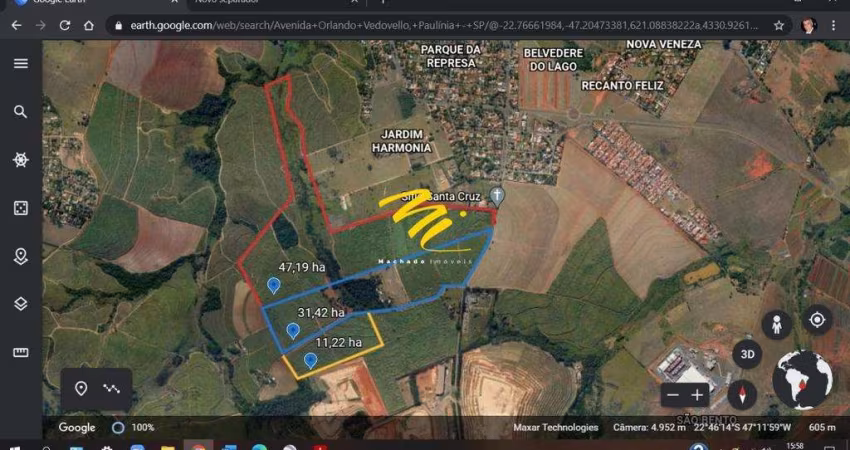This screenshot has height=450, width=850.
Task: Open the Google Earth search tool
Action: 21,112
